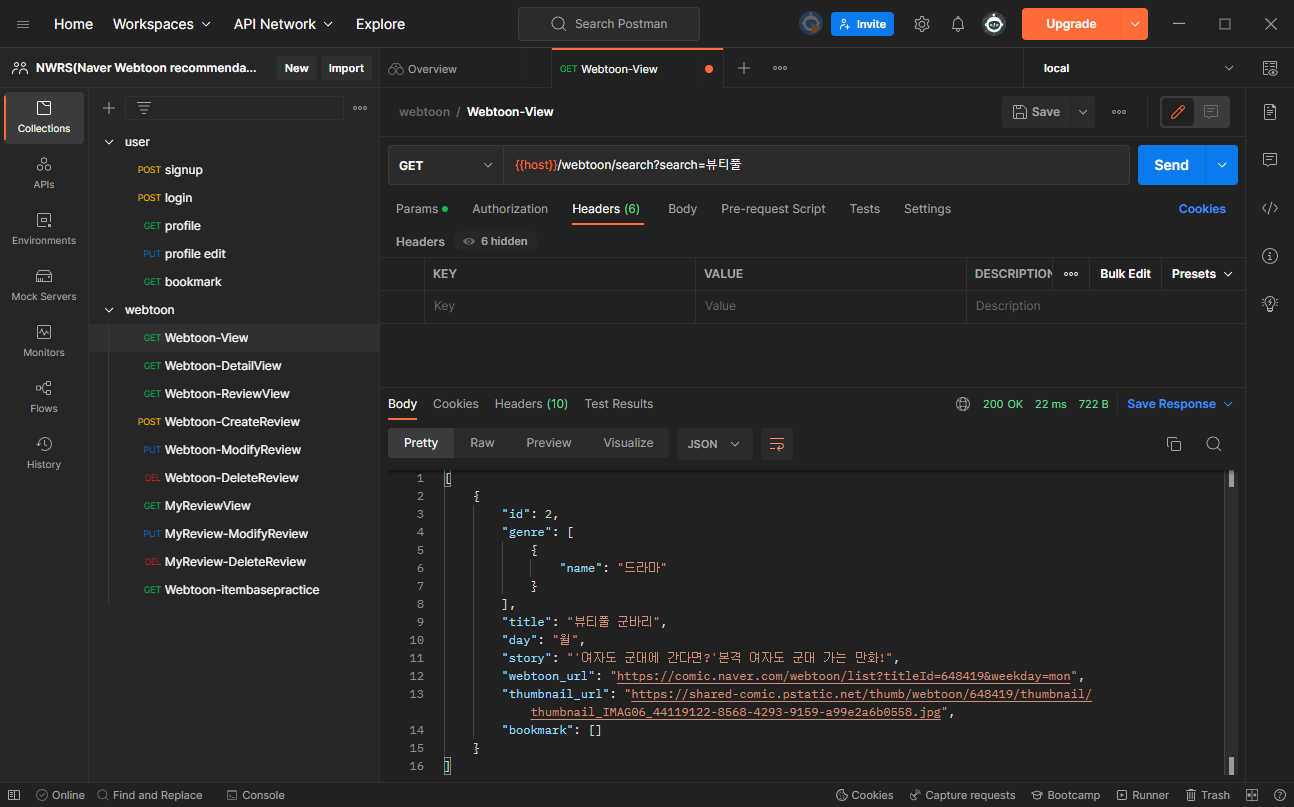The width and height of the screenshot is (1294, 807).
Task: Open the GET method dropdown
Action: click(446, 165)
